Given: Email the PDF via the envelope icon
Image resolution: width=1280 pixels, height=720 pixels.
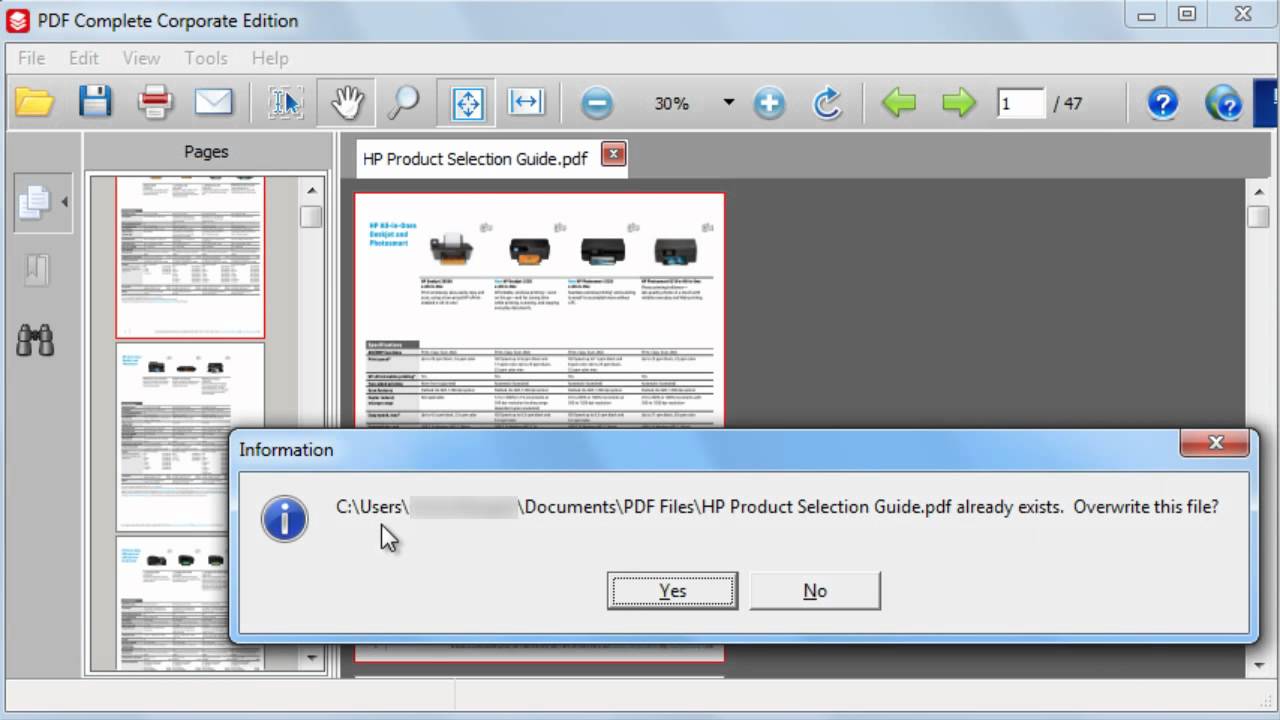Looking at the screenshot, I should point(213,102).
